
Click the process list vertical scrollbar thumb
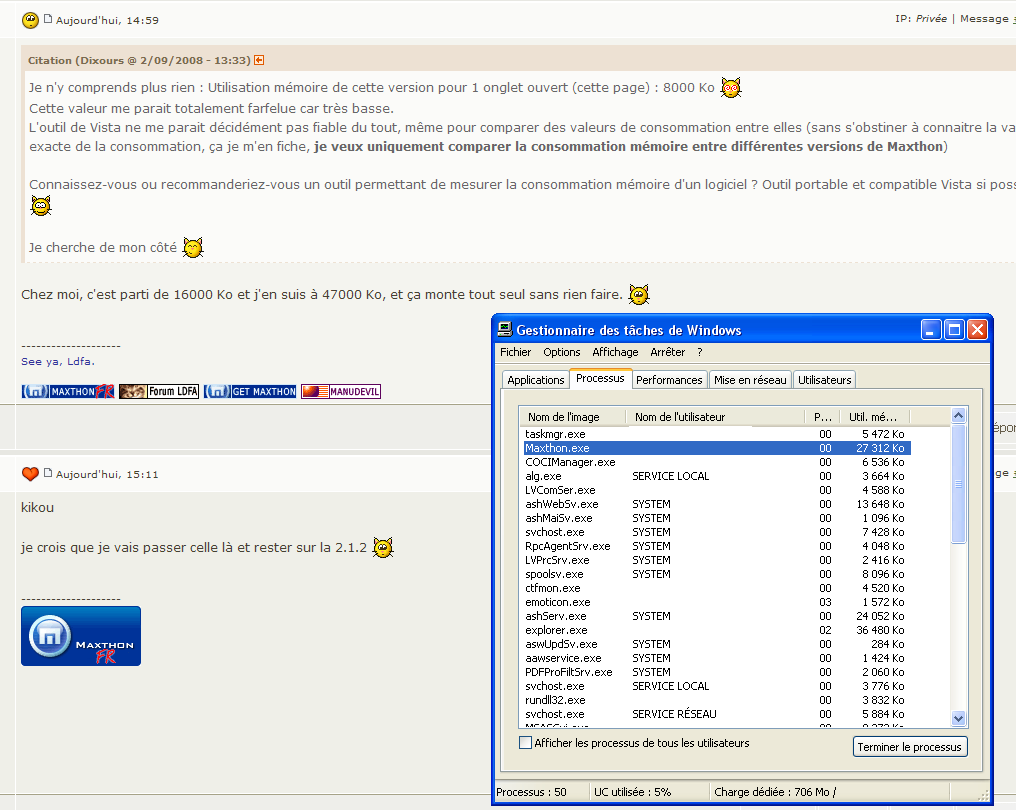pos(958,483)
